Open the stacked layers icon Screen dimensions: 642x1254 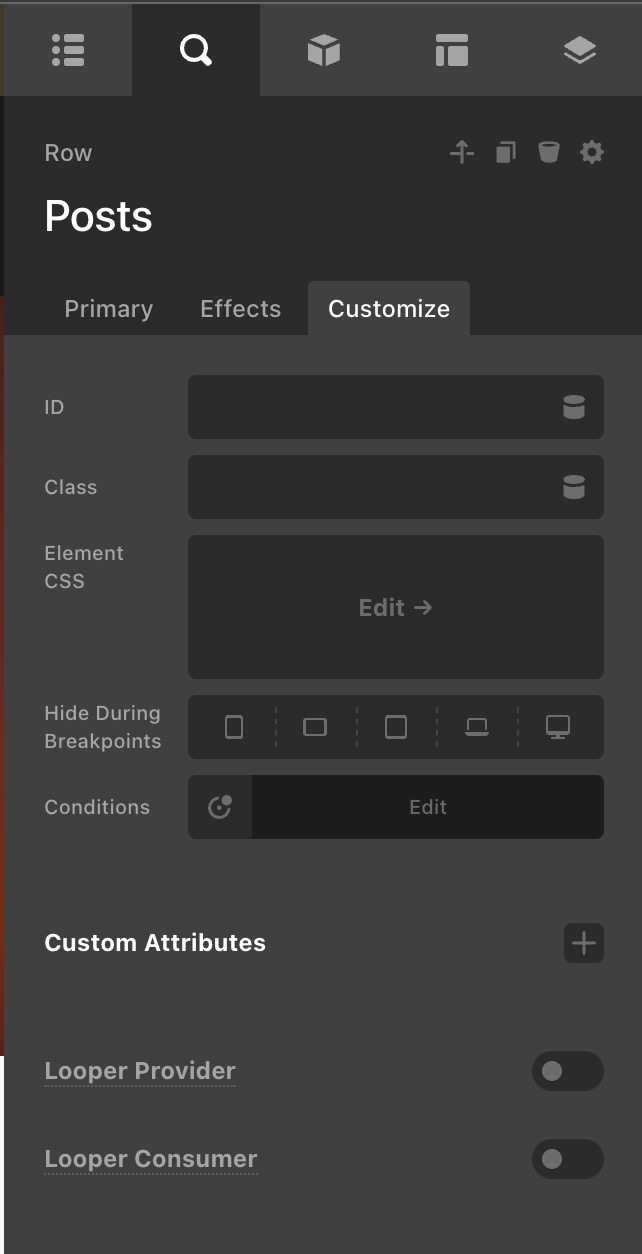click(x=580, y=50)
